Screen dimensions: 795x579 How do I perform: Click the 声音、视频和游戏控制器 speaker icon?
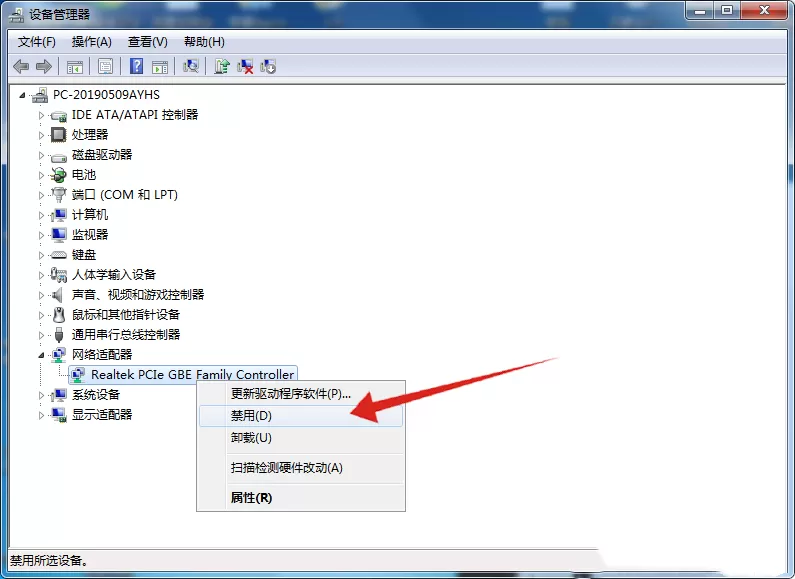[58, 295]
